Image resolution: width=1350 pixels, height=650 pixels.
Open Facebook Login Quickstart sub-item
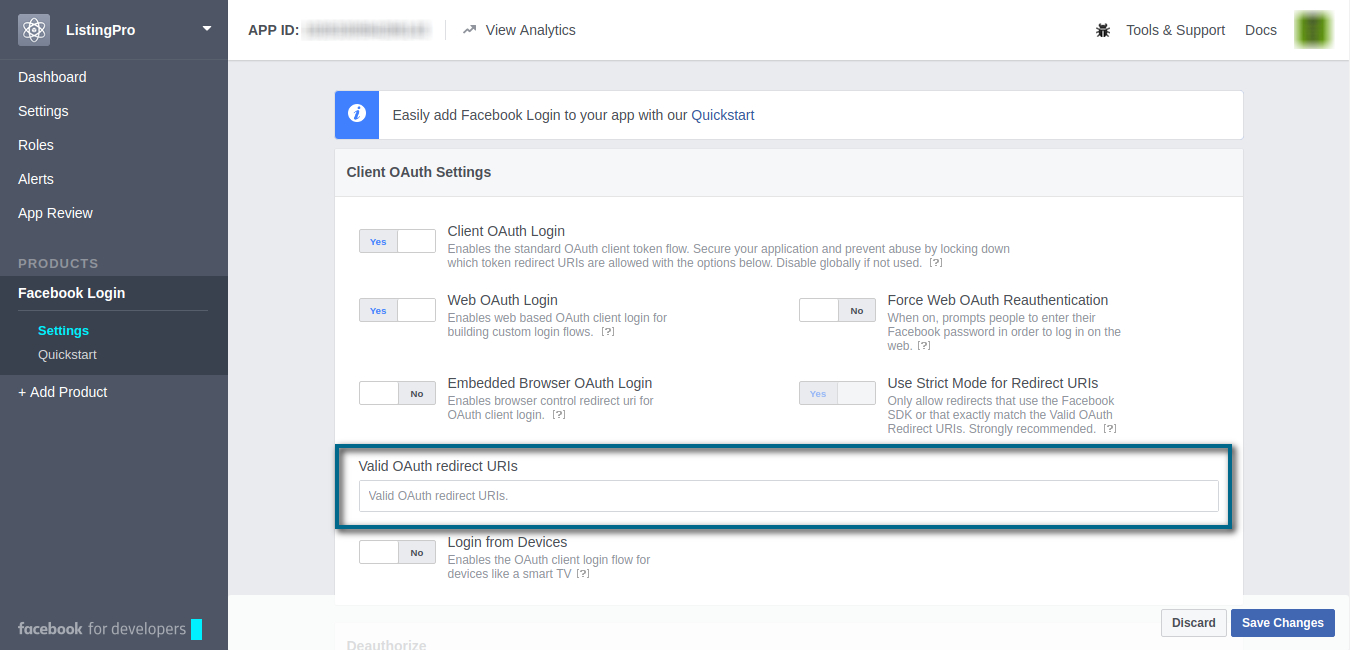click(67, 355)
